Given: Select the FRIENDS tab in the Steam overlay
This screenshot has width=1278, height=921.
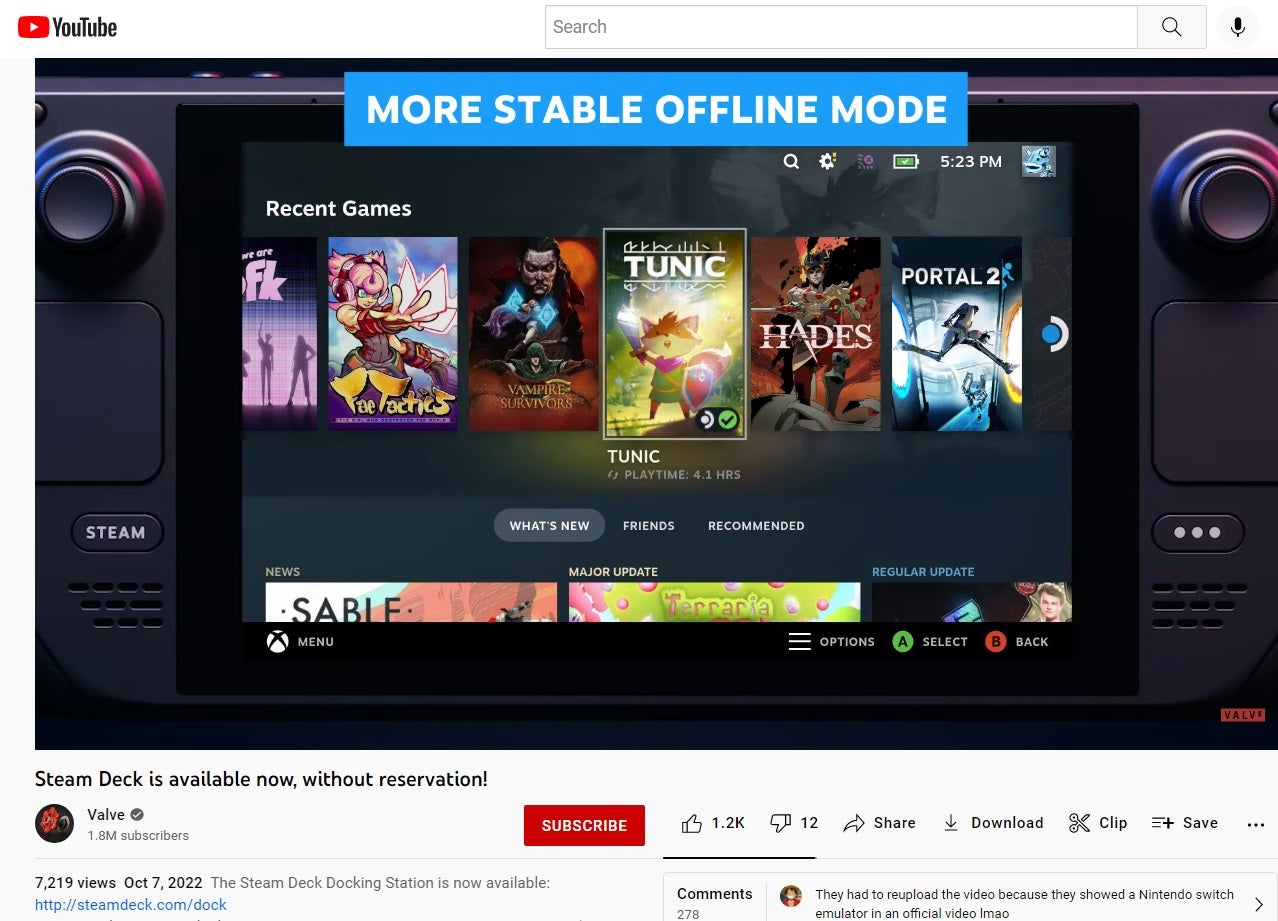Looking at the screenshot, I should [649, 525].
